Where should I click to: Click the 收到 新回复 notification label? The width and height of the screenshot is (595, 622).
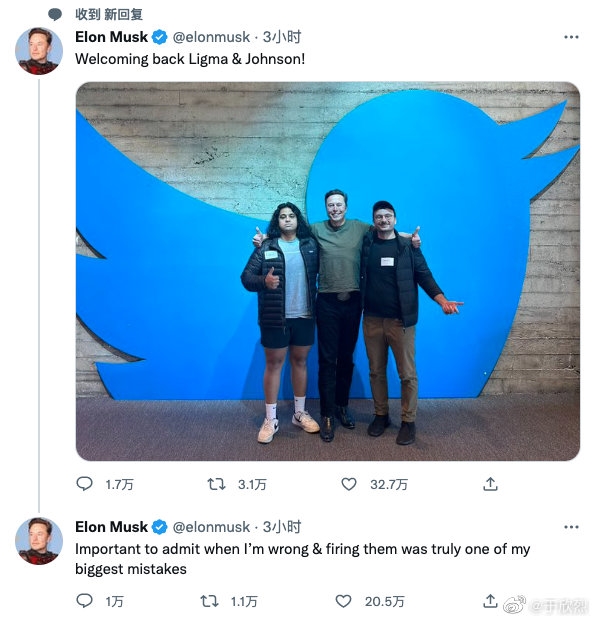109,15
